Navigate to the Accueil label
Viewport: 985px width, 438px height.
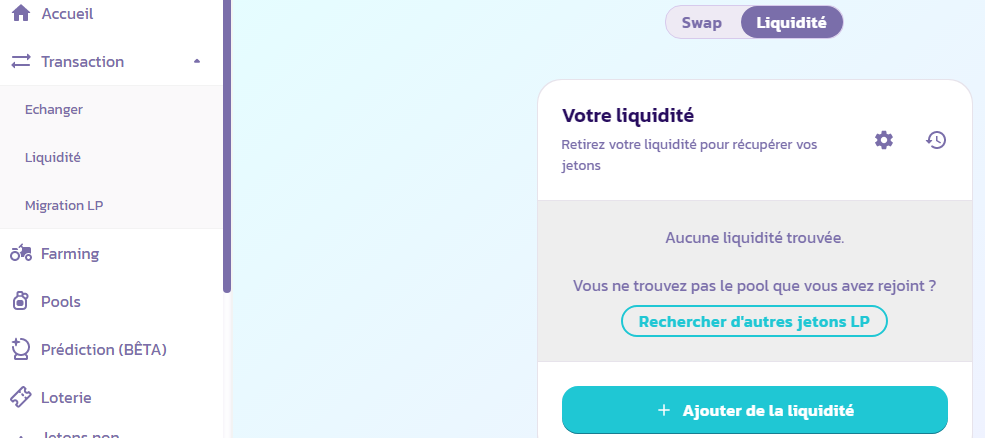click(x=67, y=13)
